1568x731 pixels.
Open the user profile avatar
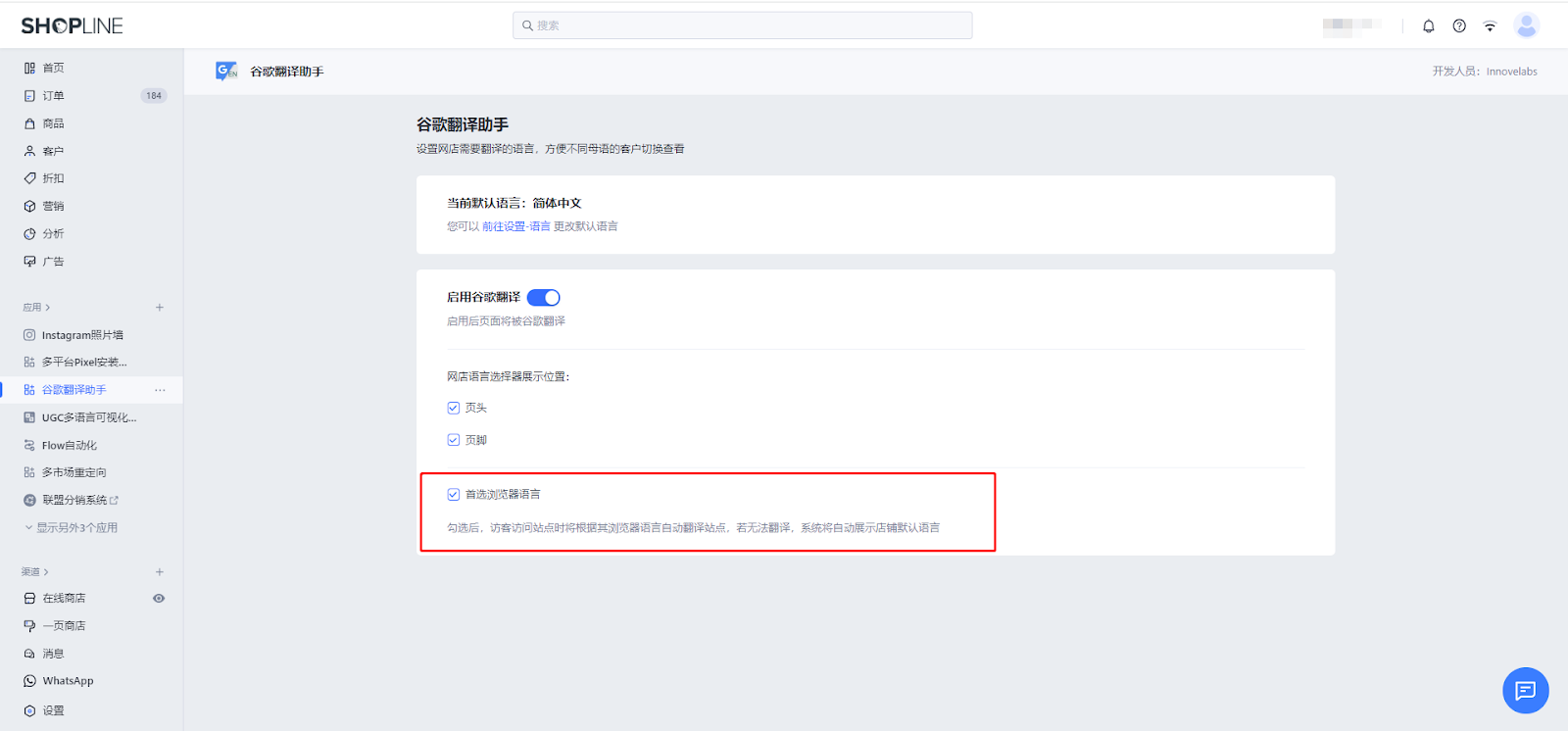click(x=1526, y=25)
